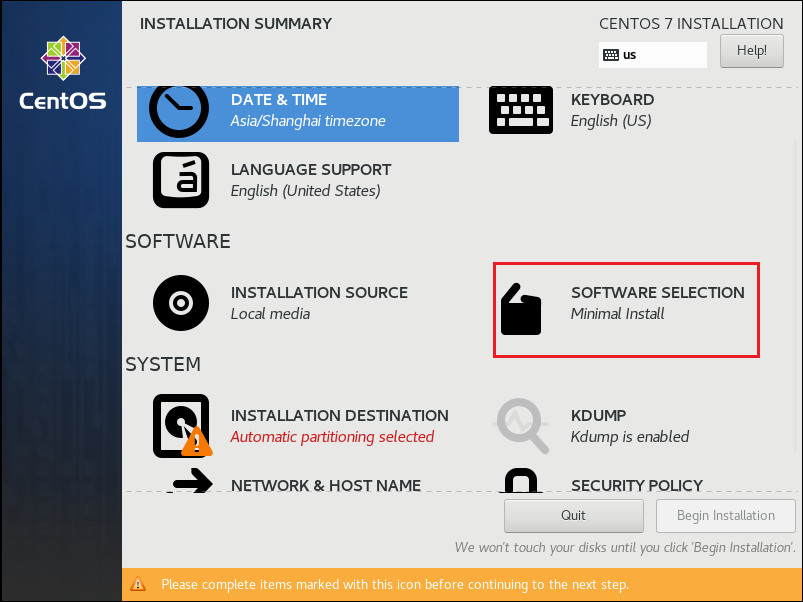Open the INSTALLATION SOURCE label
The height and width of the screenshot is (602, 803).
(319, 292)
